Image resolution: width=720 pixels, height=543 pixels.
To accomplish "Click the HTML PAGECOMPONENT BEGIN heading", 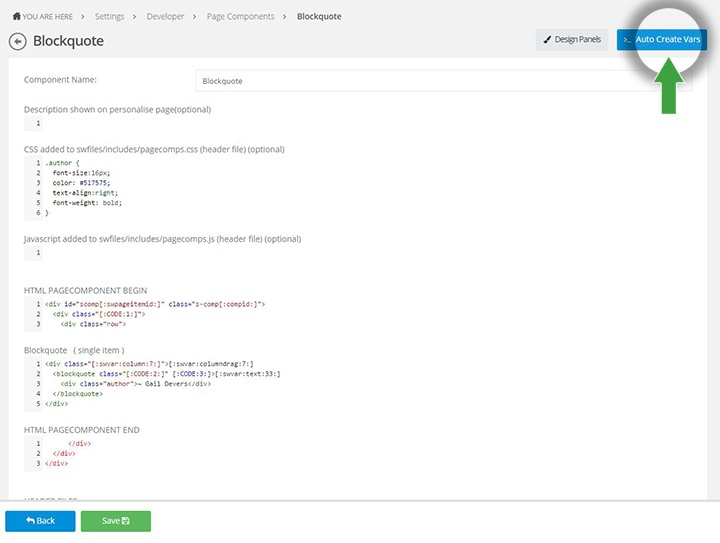I will click(85, 291).
